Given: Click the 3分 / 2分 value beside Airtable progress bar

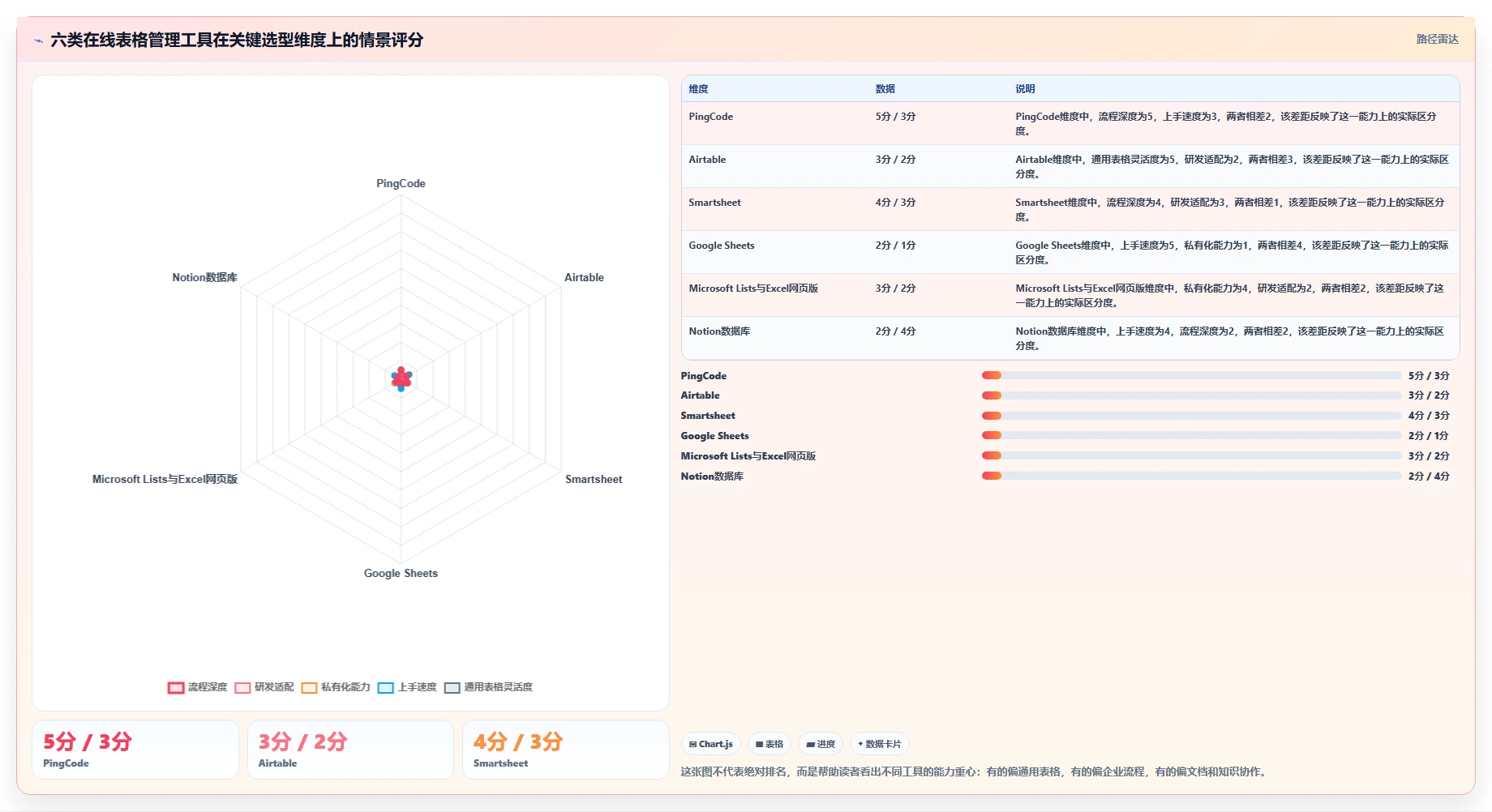Looking at the screenshot, I should (1429, 395).
